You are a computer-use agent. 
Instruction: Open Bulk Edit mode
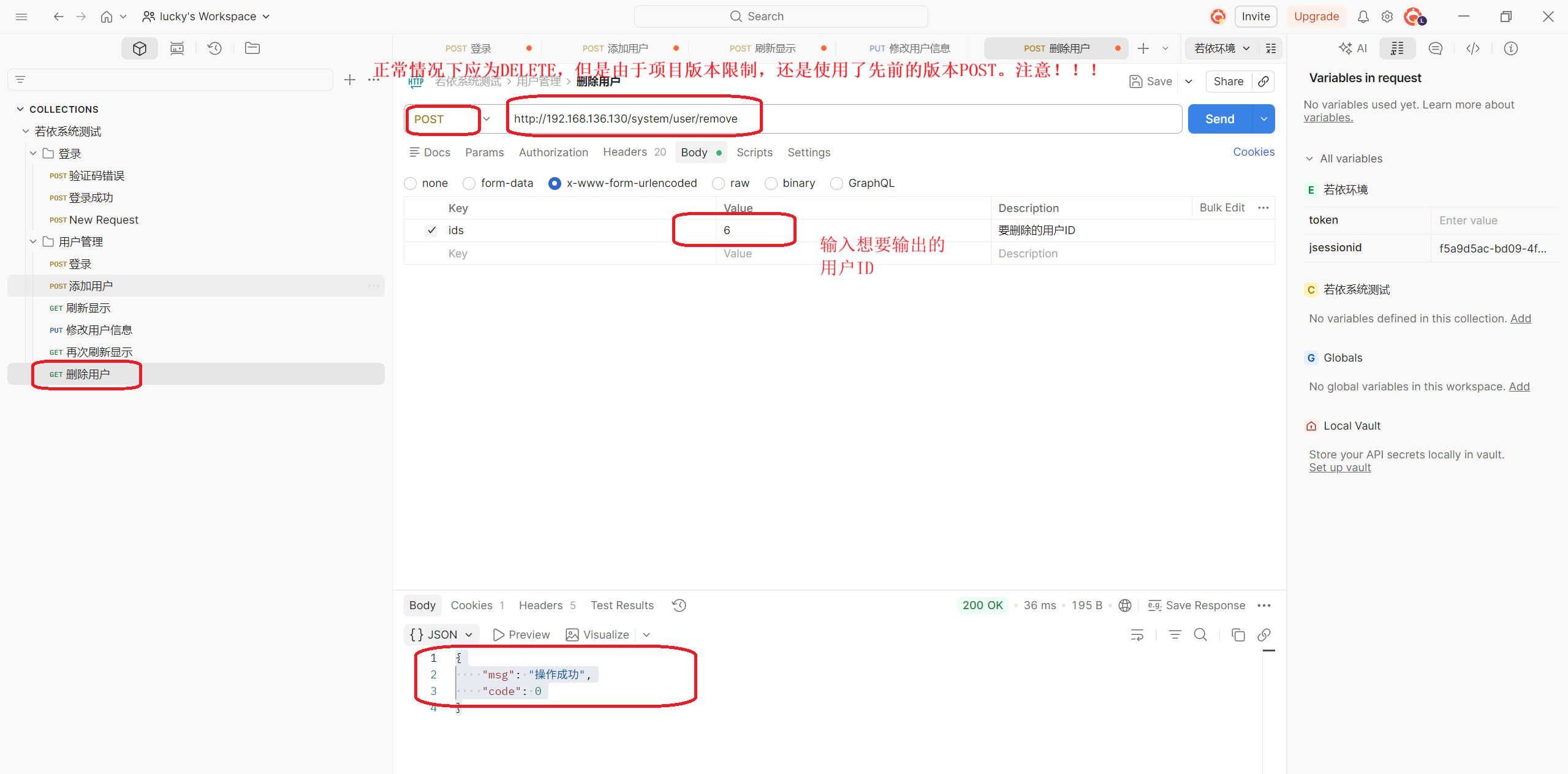(x=1222, y=208)
